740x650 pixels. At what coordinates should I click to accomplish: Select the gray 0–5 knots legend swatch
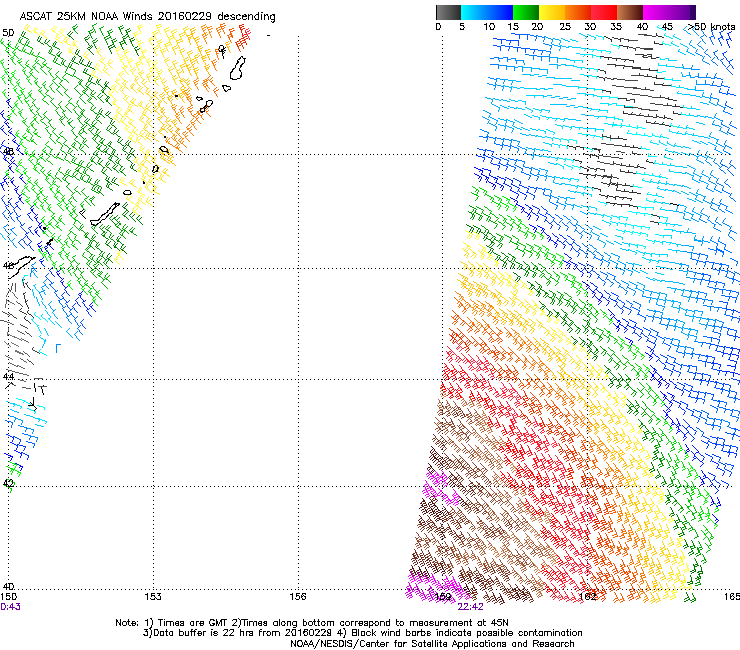(x=448, y=12)
